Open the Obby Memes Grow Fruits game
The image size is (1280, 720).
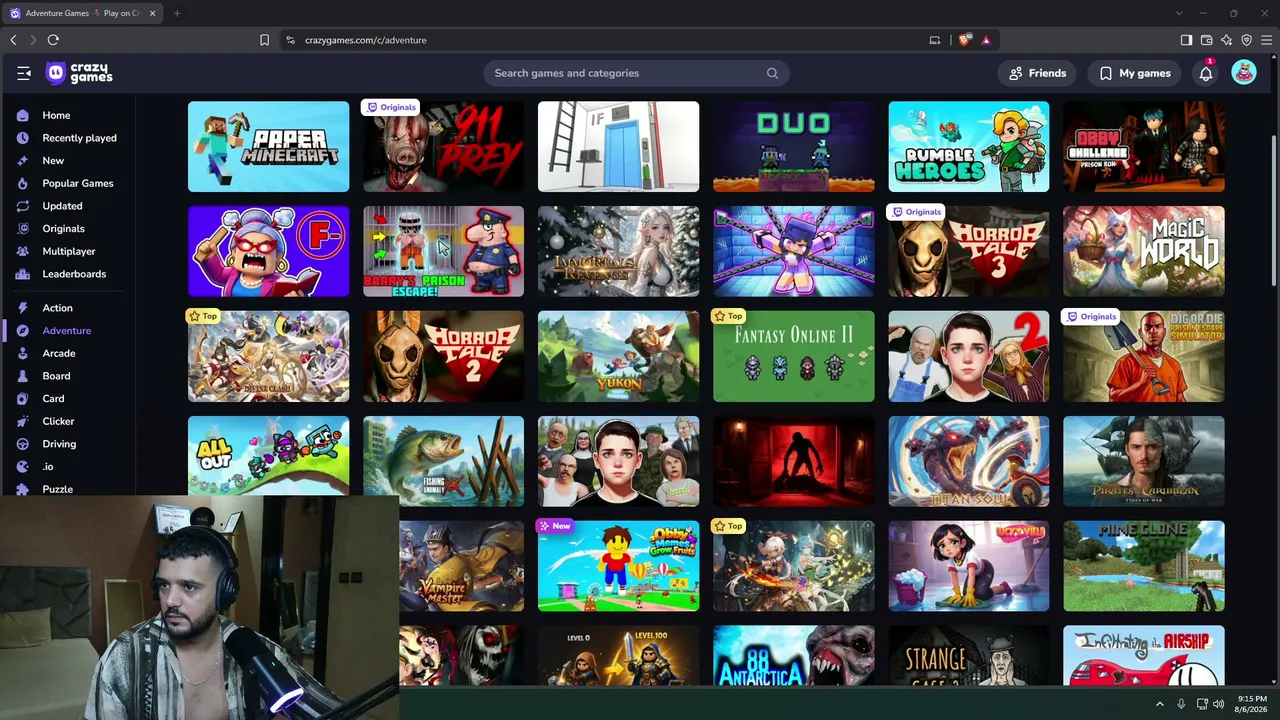[618, 566]
